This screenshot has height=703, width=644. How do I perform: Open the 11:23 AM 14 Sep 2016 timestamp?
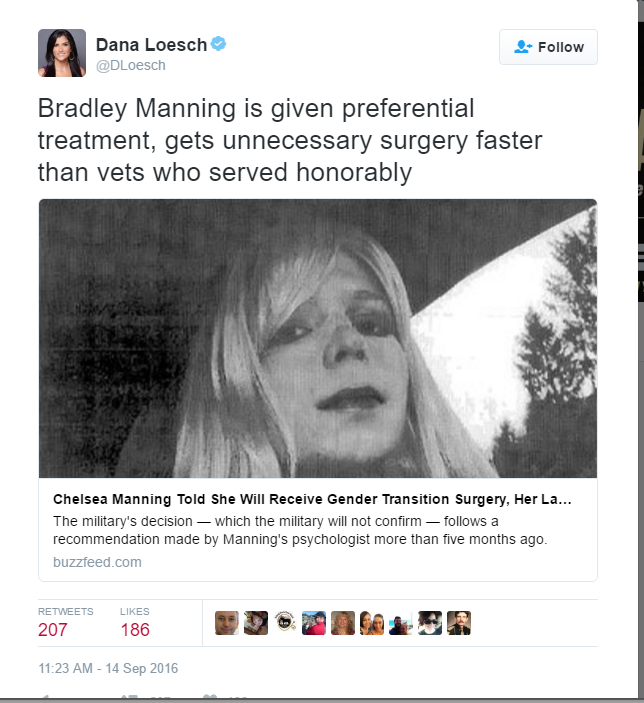click(108, 668)
